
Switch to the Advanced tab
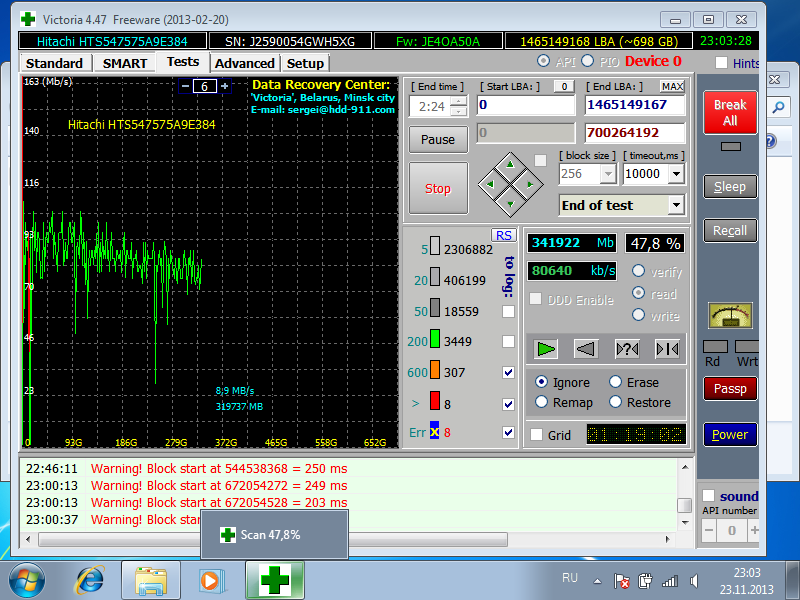point(245,63)
